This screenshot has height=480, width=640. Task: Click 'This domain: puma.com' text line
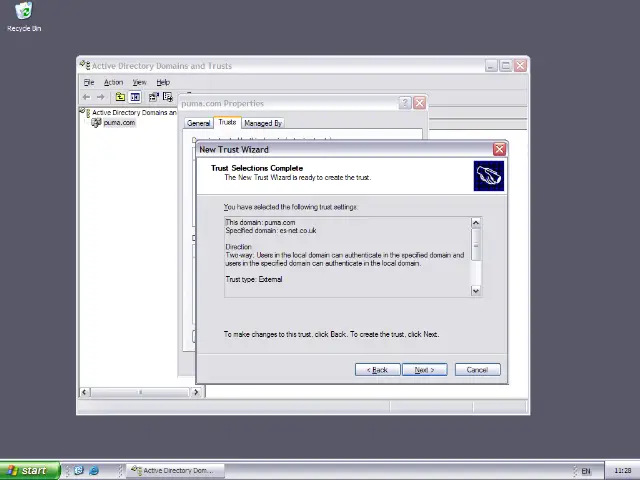[260, 222]
